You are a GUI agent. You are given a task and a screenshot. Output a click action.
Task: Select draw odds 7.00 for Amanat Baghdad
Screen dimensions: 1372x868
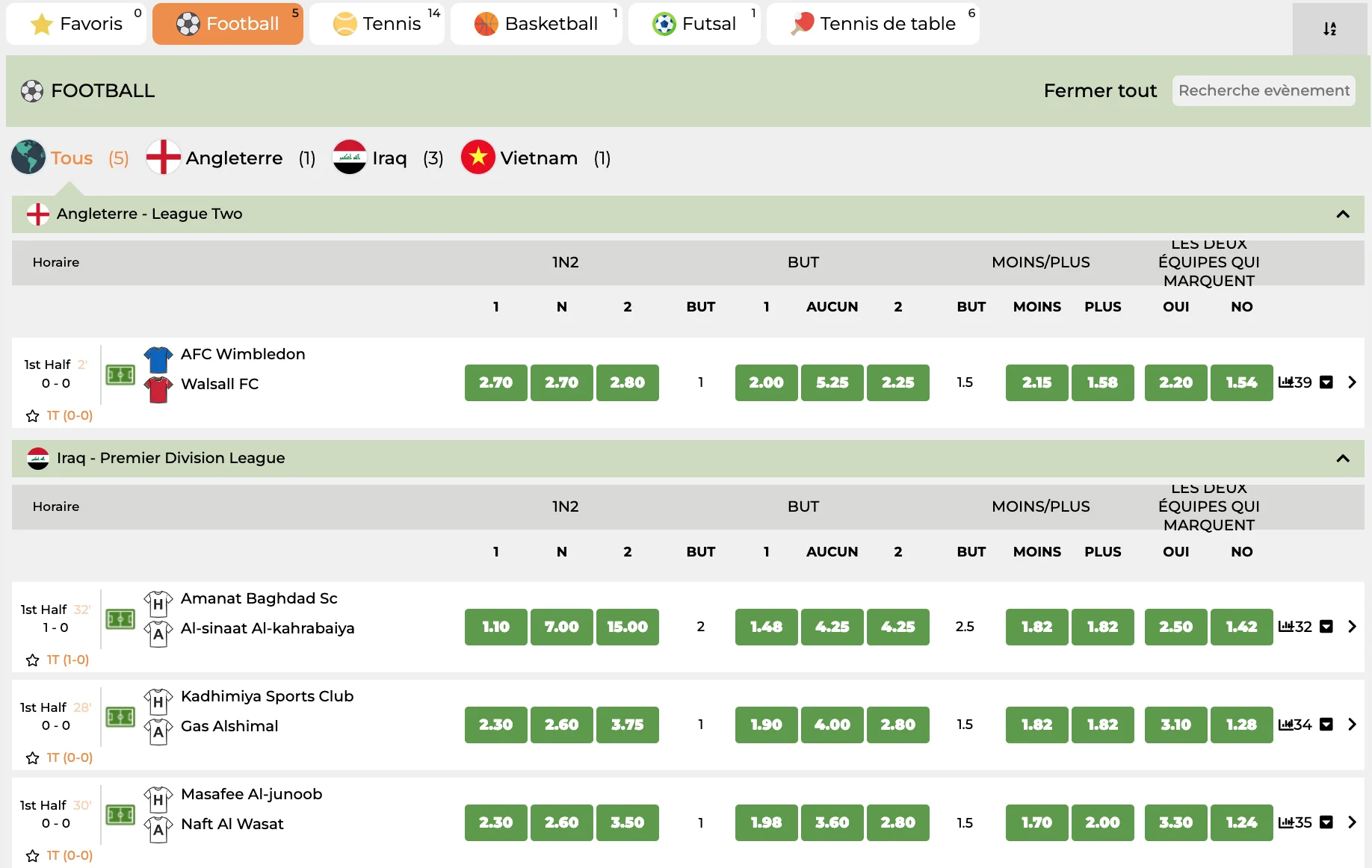pos(562,627)
